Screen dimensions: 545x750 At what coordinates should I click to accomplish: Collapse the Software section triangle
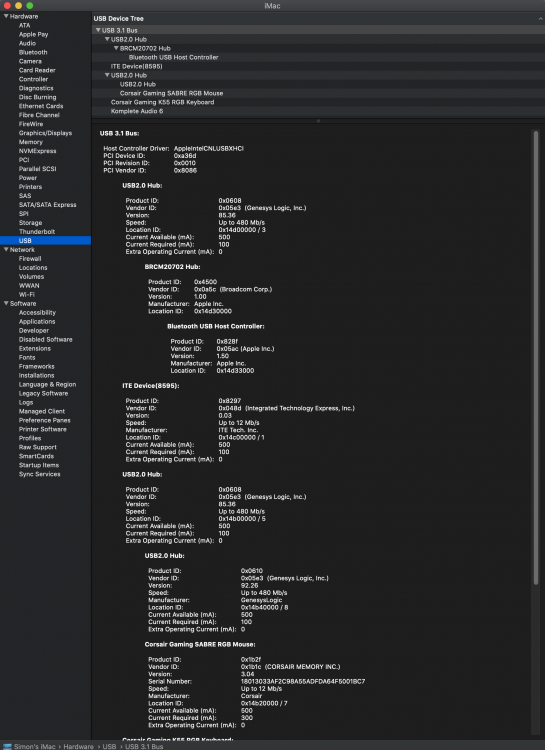6,303
